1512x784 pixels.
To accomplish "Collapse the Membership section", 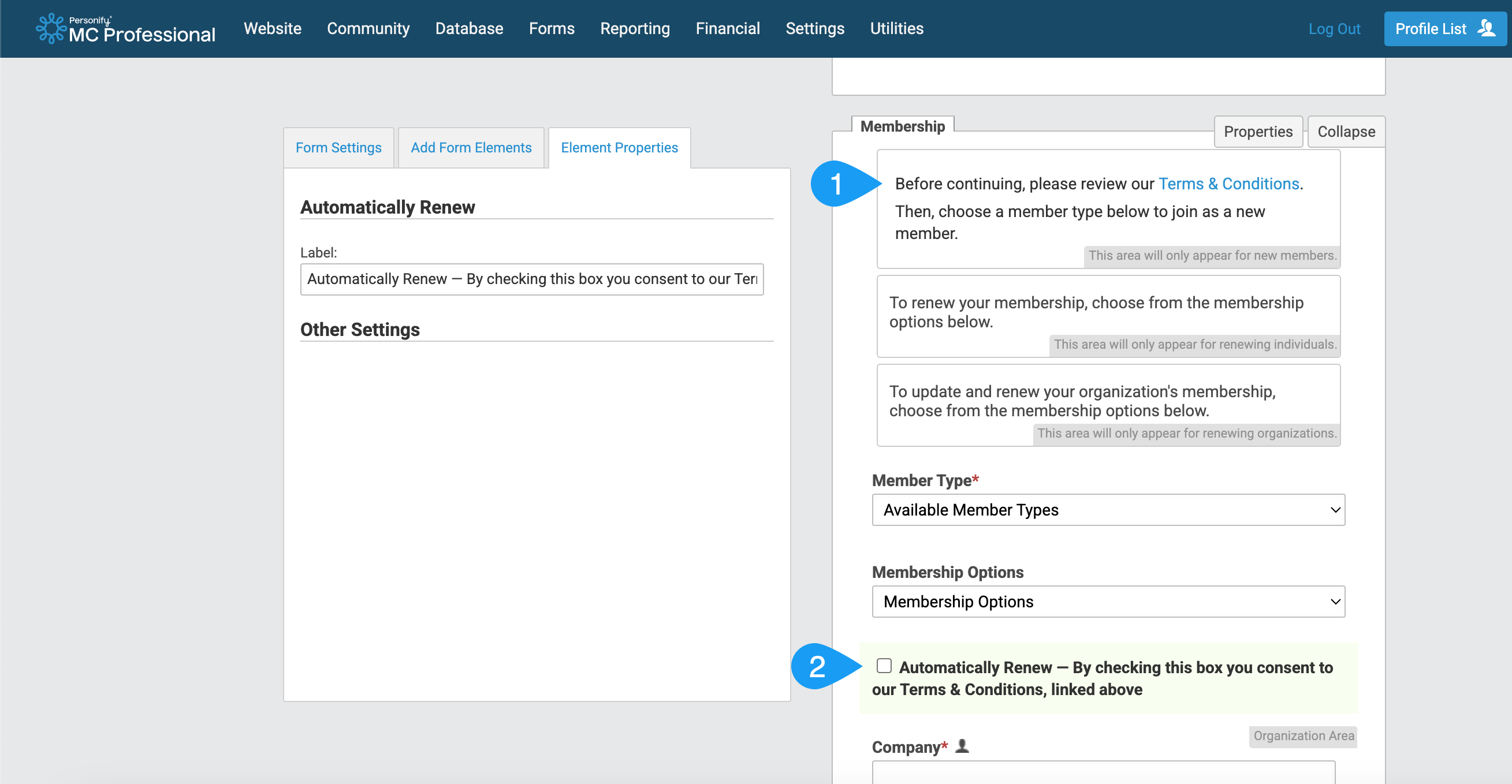I will pos(1346,132).
